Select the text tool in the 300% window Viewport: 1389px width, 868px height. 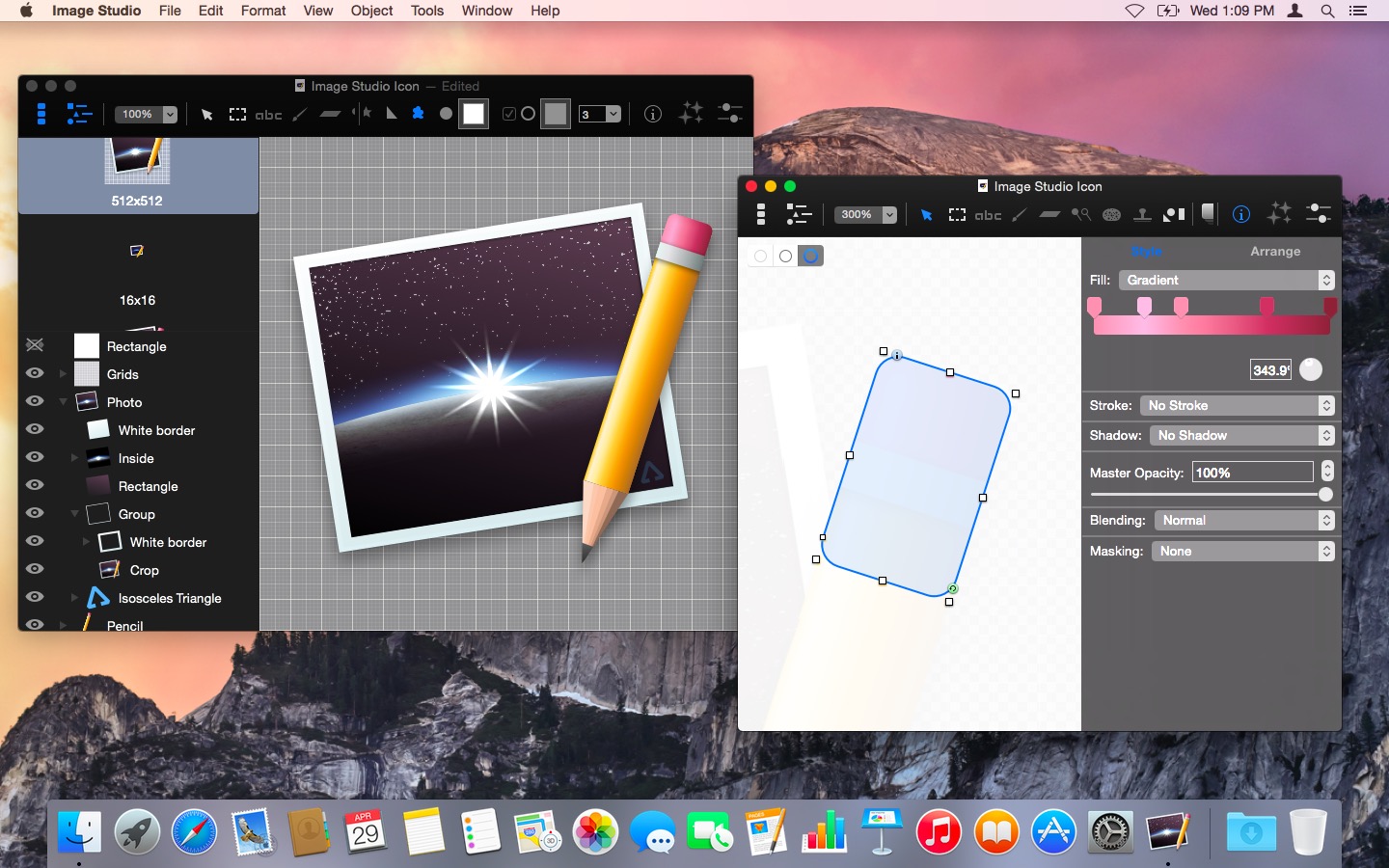click(x=988, y=215)
